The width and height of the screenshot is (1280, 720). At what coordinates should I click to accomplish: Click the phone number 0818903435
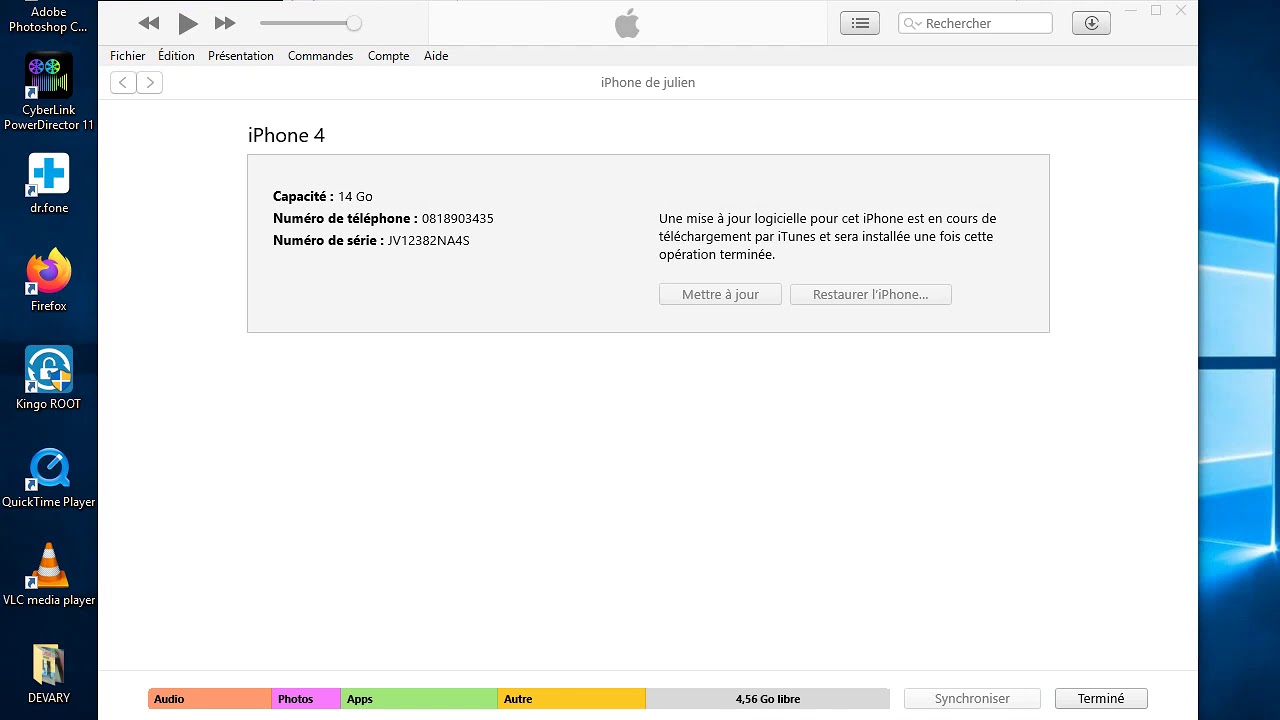point(458,219)
